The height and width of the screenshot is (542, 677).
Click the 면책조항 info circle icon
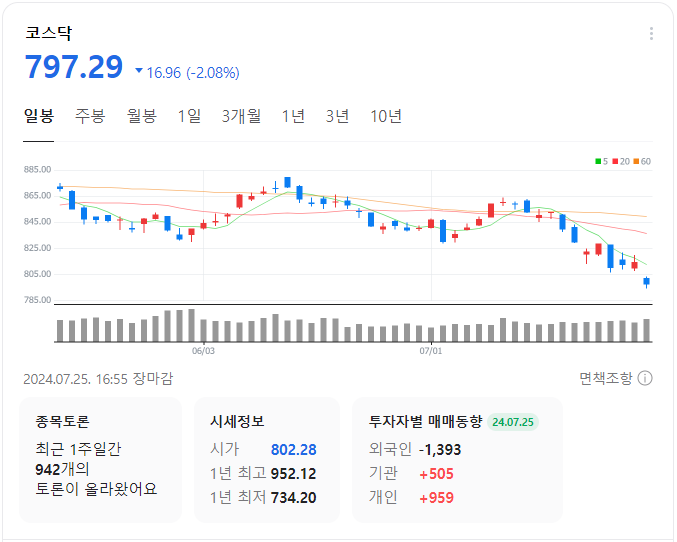click(645, 378)
